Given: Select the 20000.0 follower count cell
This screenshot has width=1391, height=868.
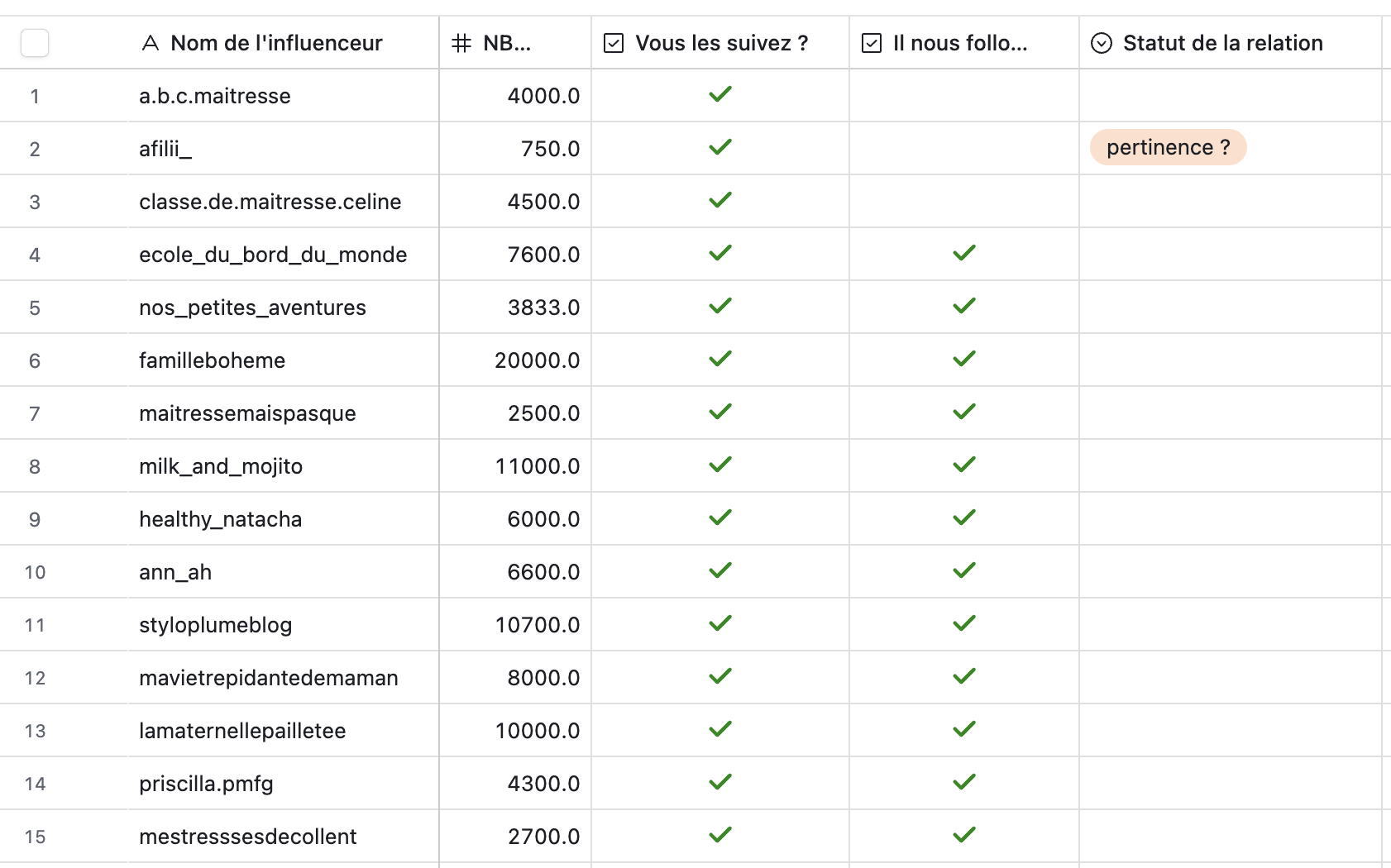Looking at the screenshot, I should coord(537,360).
